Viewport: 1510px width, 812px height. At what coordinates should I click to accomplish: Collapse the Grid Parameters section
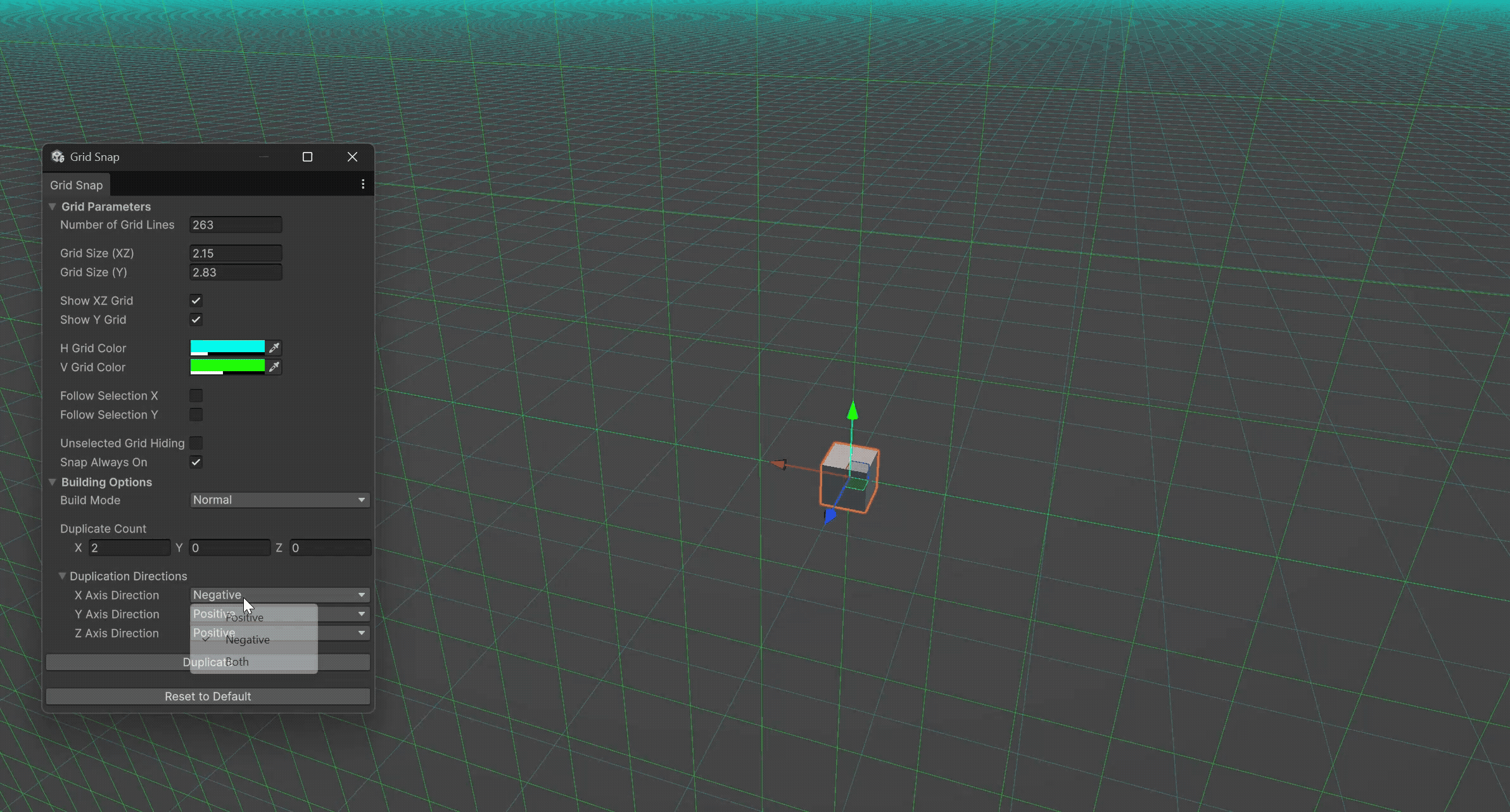53,206
